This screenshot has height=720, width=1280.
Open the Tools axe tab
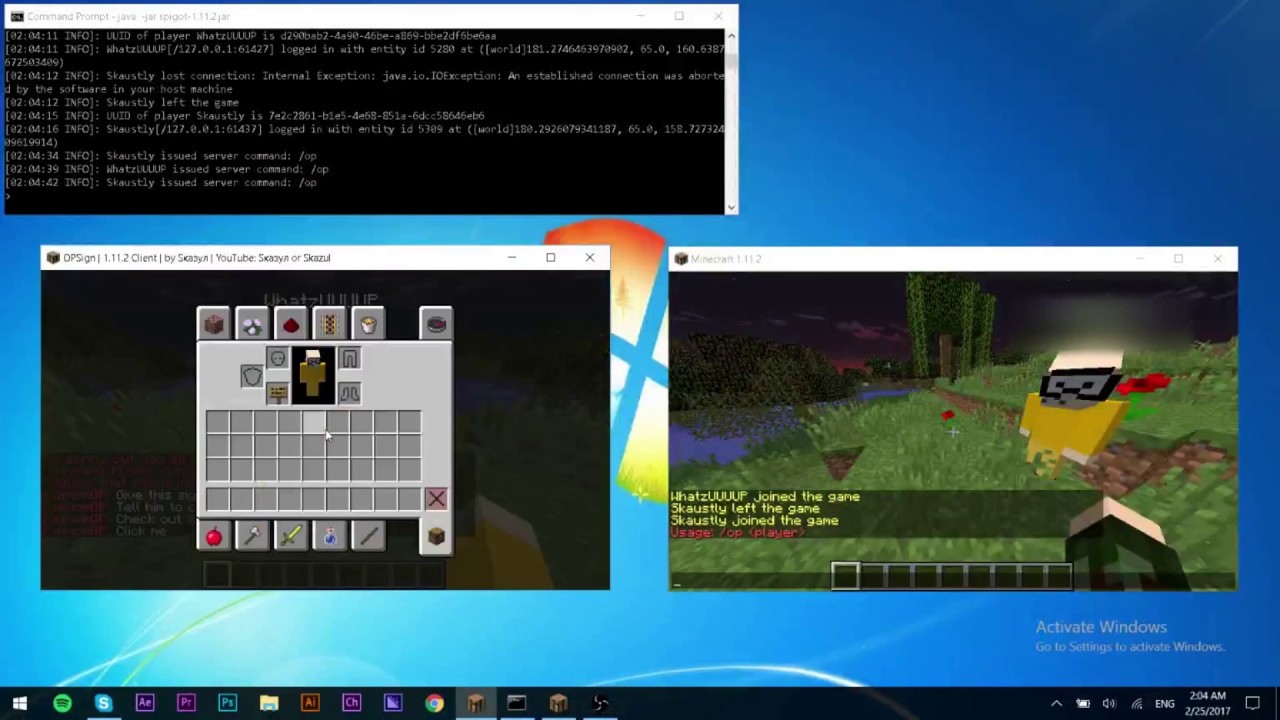tap(252, 537)
